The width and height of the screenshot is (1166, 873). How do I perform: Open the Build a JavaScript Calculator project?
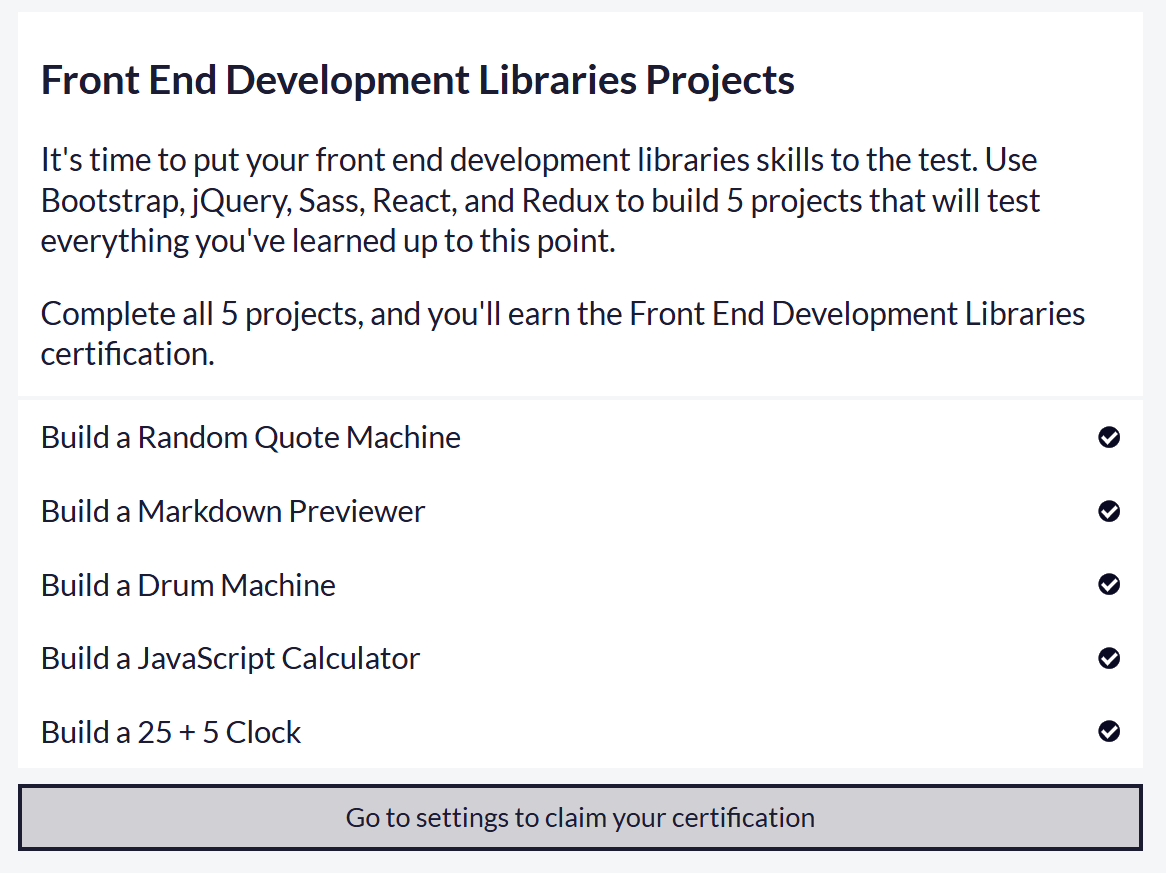pos(230,658)
